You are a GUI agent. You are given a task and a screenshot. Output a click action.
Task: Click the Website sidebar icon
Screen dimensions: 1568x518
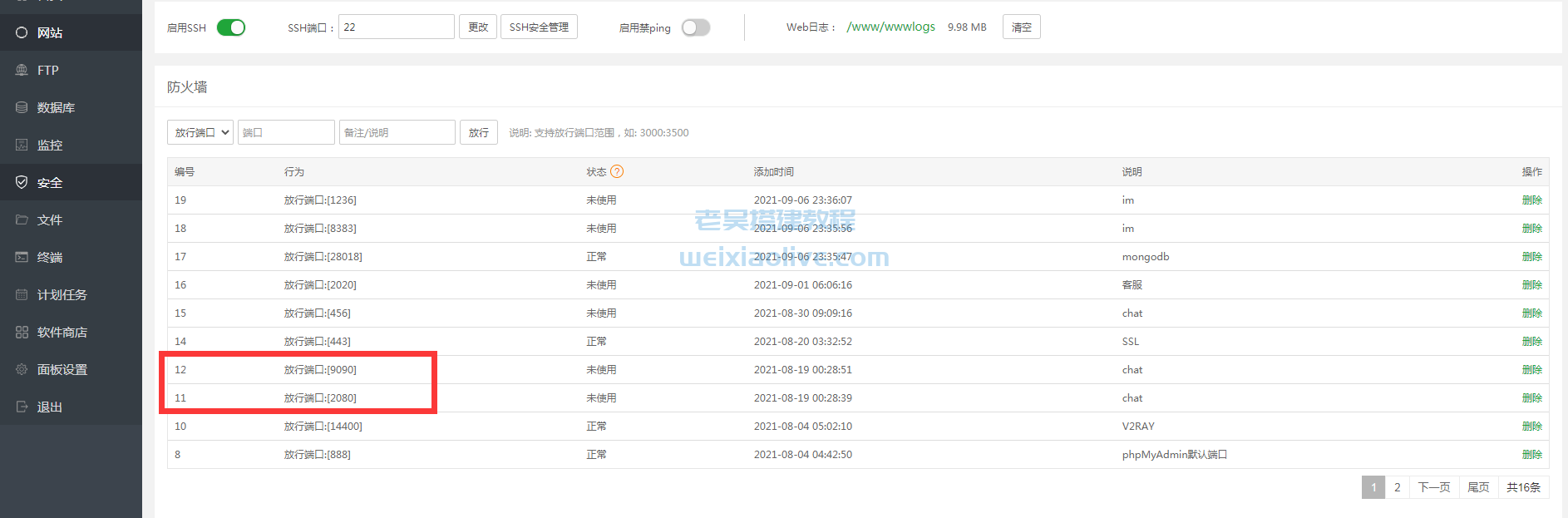(x=22, y=32)
